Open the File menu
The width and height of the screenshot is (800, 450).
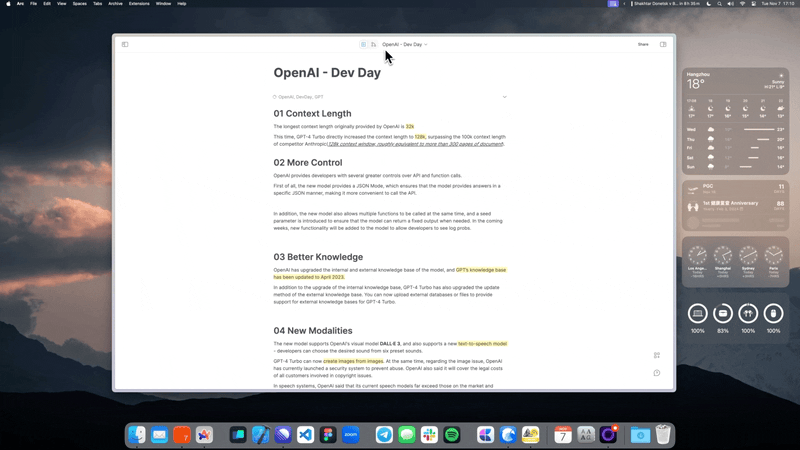point(33,4)
